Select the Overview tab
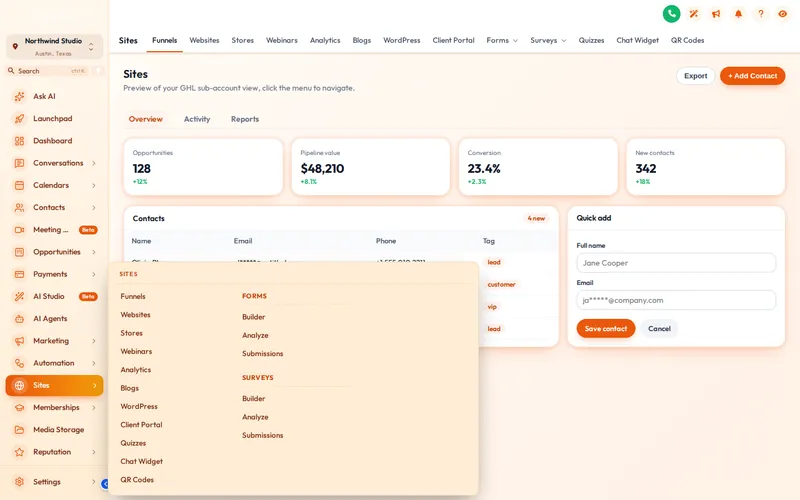800x500 pixels. [145, 119]
